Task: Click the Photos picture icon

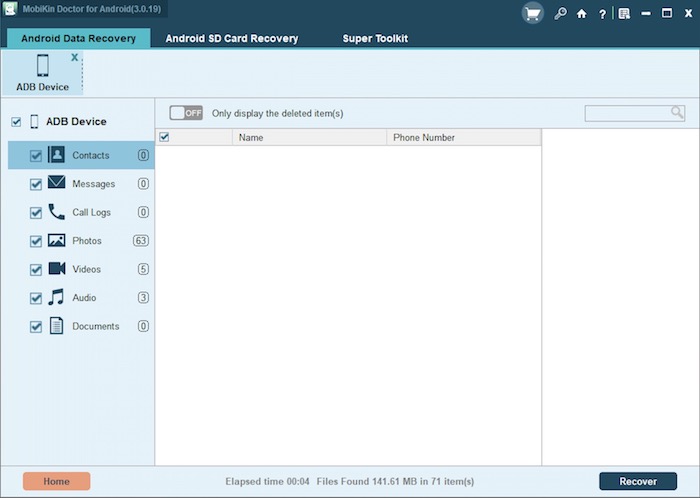Action: coord(56,241)
